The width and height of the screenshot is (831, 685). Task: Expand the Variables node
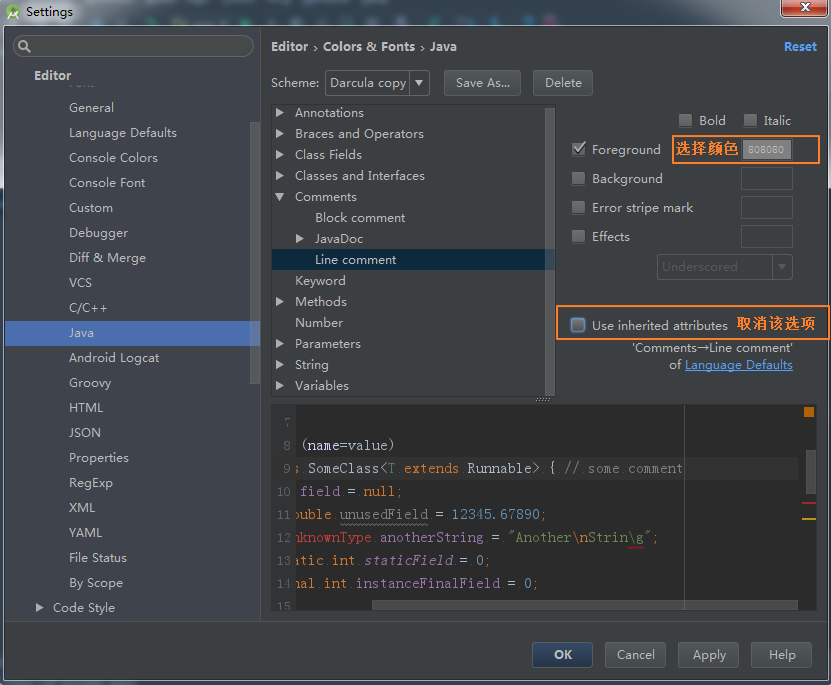[x=280, y=385]
